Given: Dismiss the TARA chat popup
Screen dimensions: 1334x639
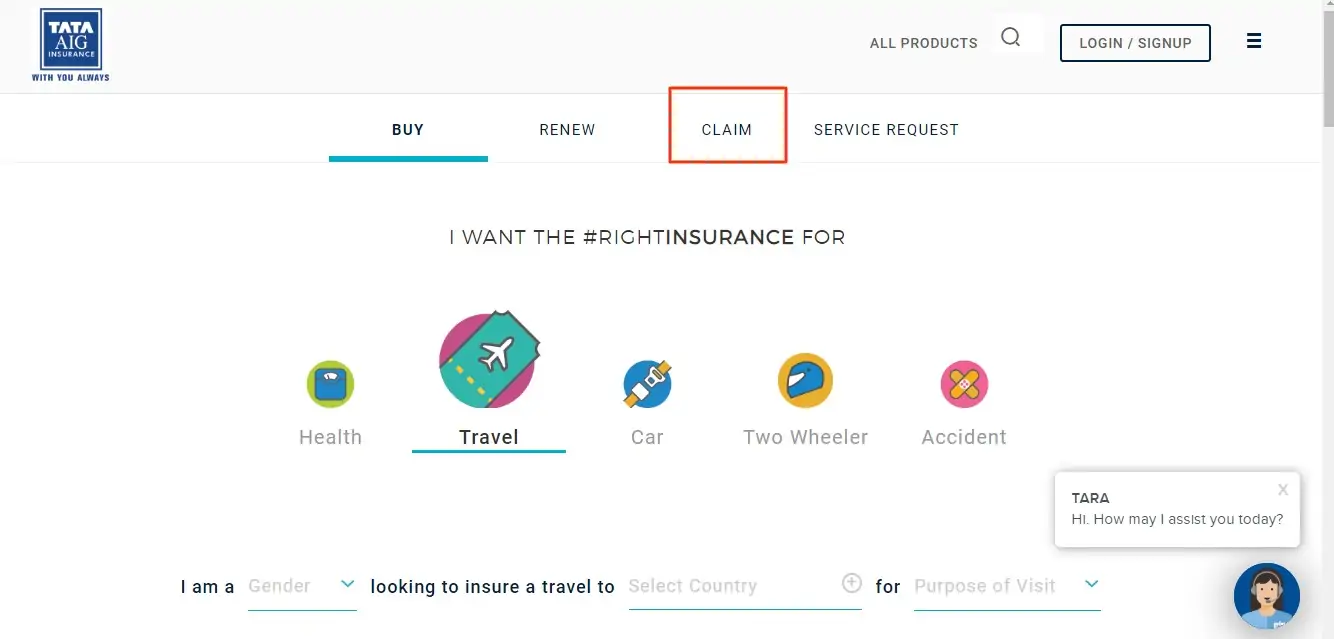Looking at the screenshot, I should click(1283, 490).
